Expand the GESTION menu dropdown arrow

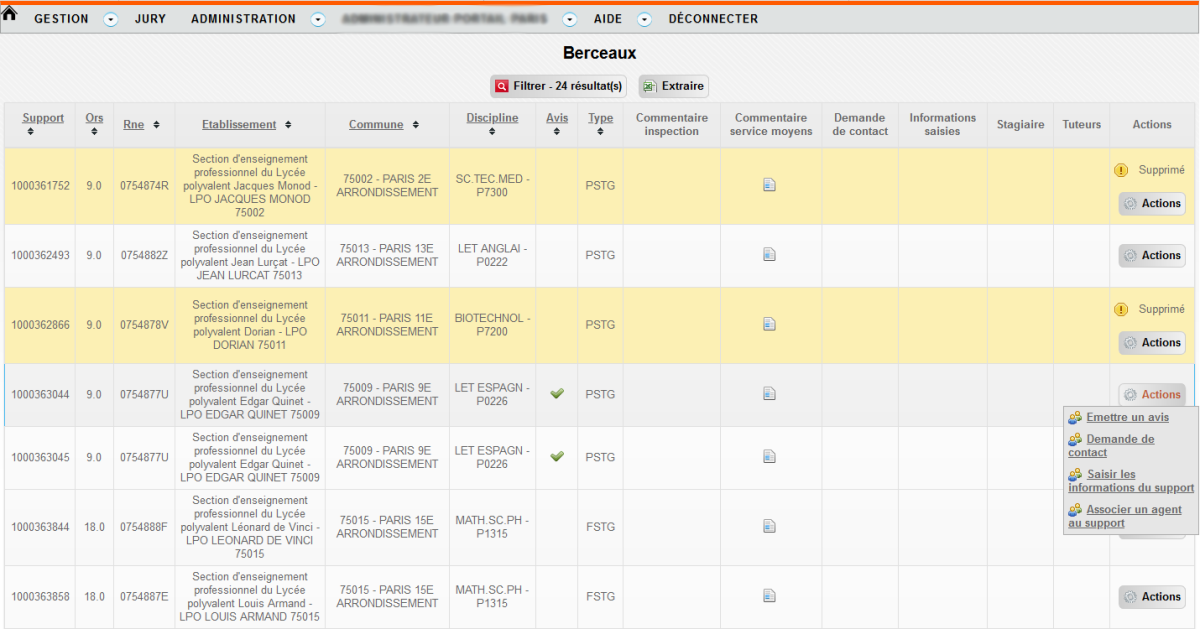[111, 20]
